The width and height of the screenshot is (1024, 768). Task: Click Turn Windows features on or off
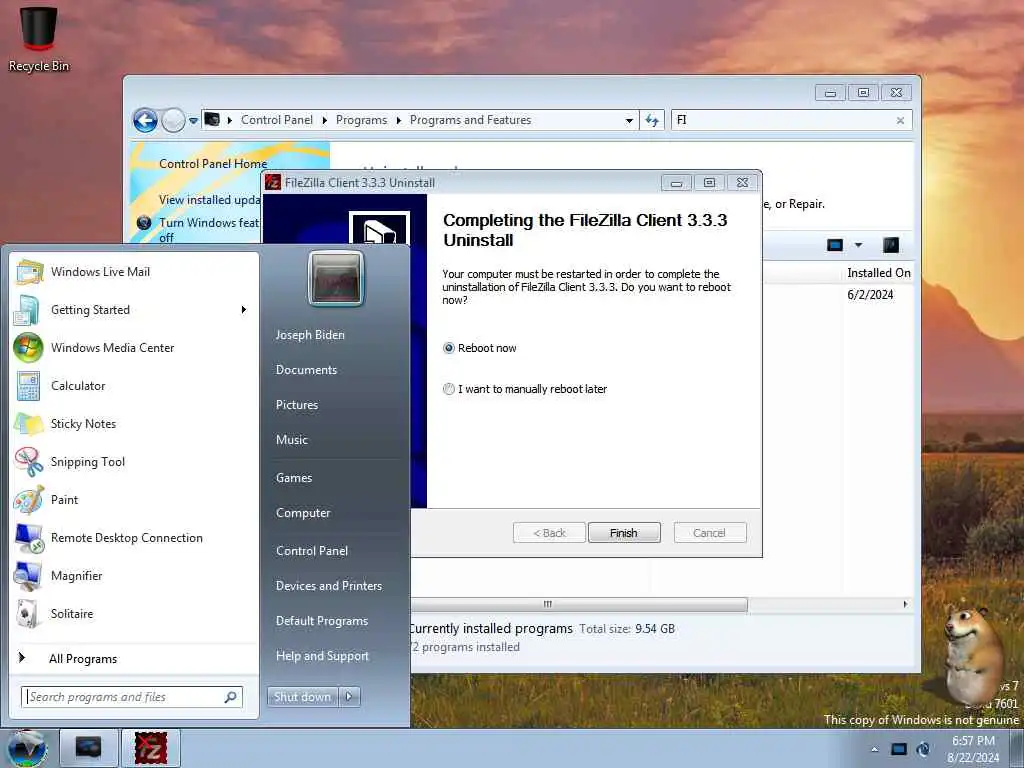click(208, 230)
